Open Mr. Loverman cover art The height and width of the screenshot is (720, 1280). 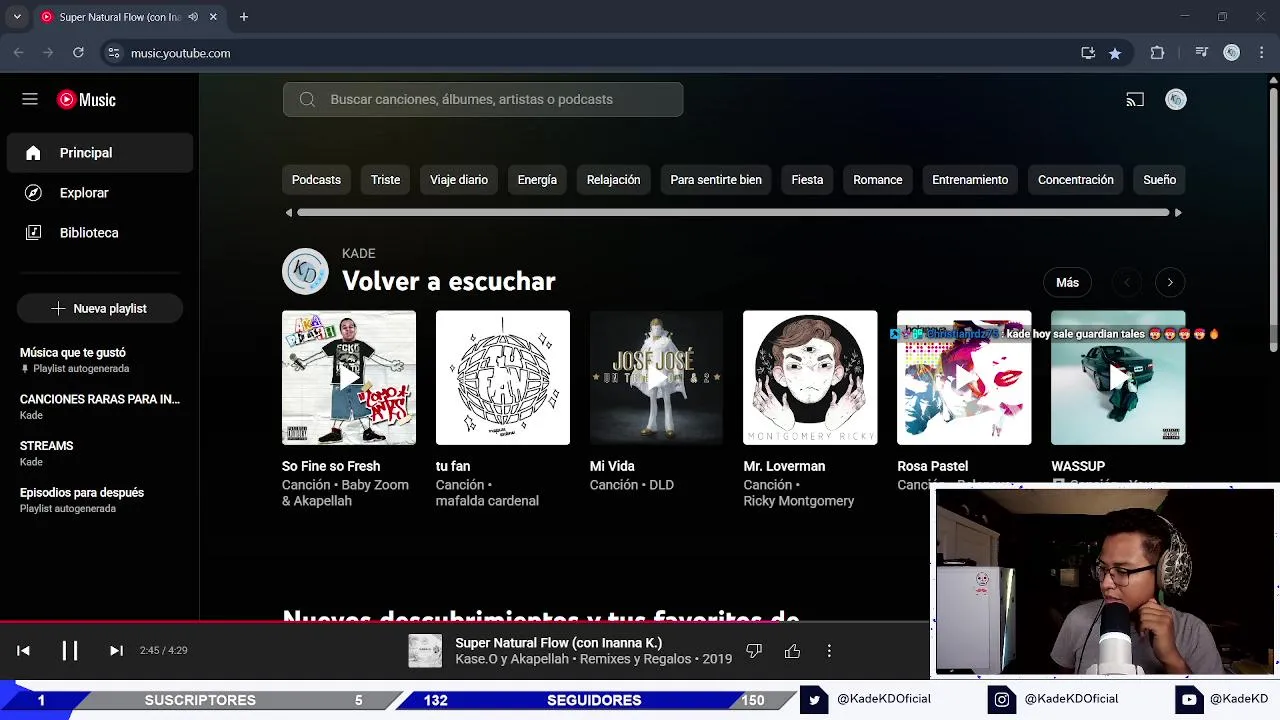810,378
